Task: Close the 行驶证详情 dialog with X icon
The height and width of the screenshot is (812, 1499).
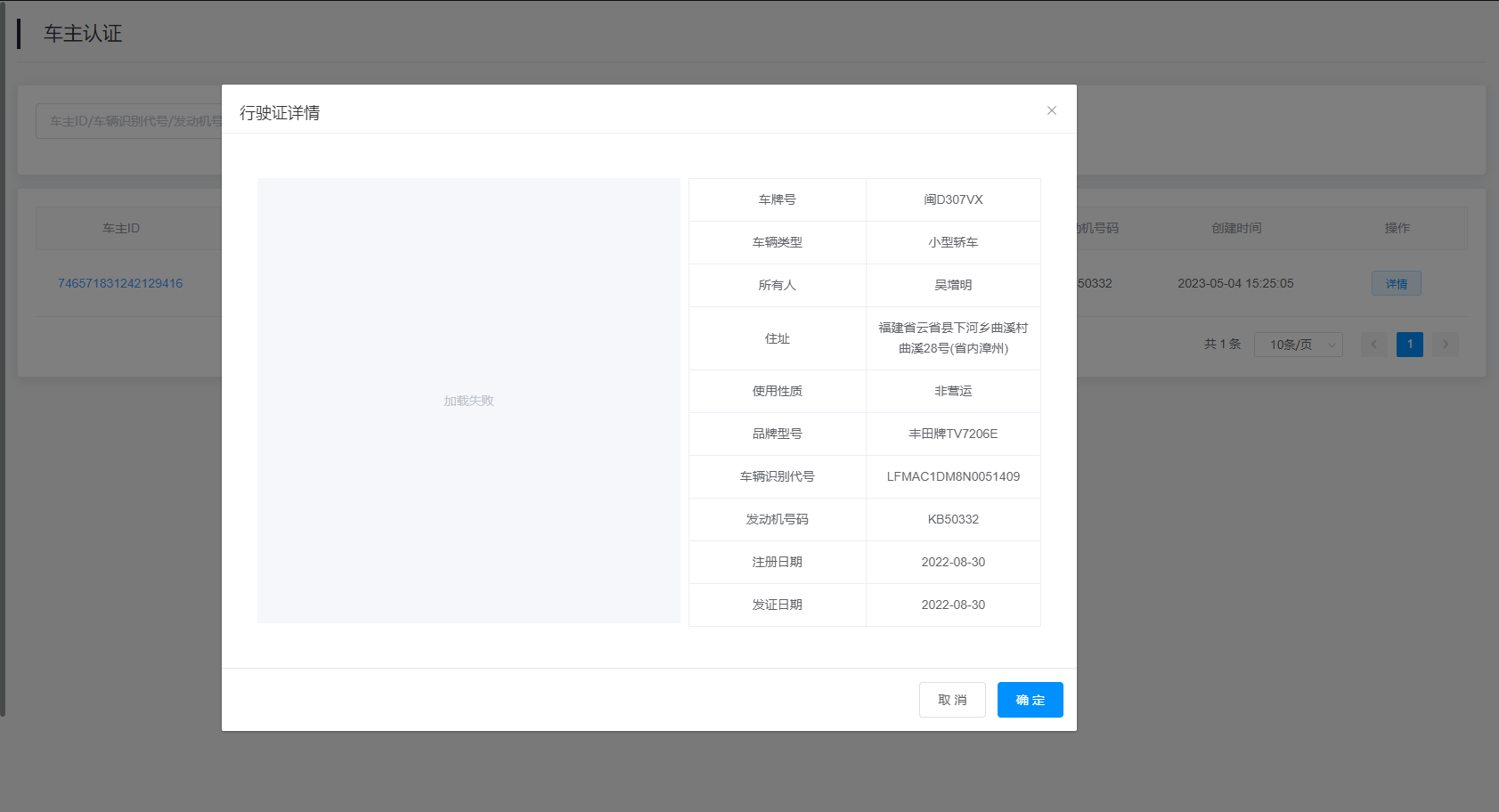Action: (x=1052, y=110)
